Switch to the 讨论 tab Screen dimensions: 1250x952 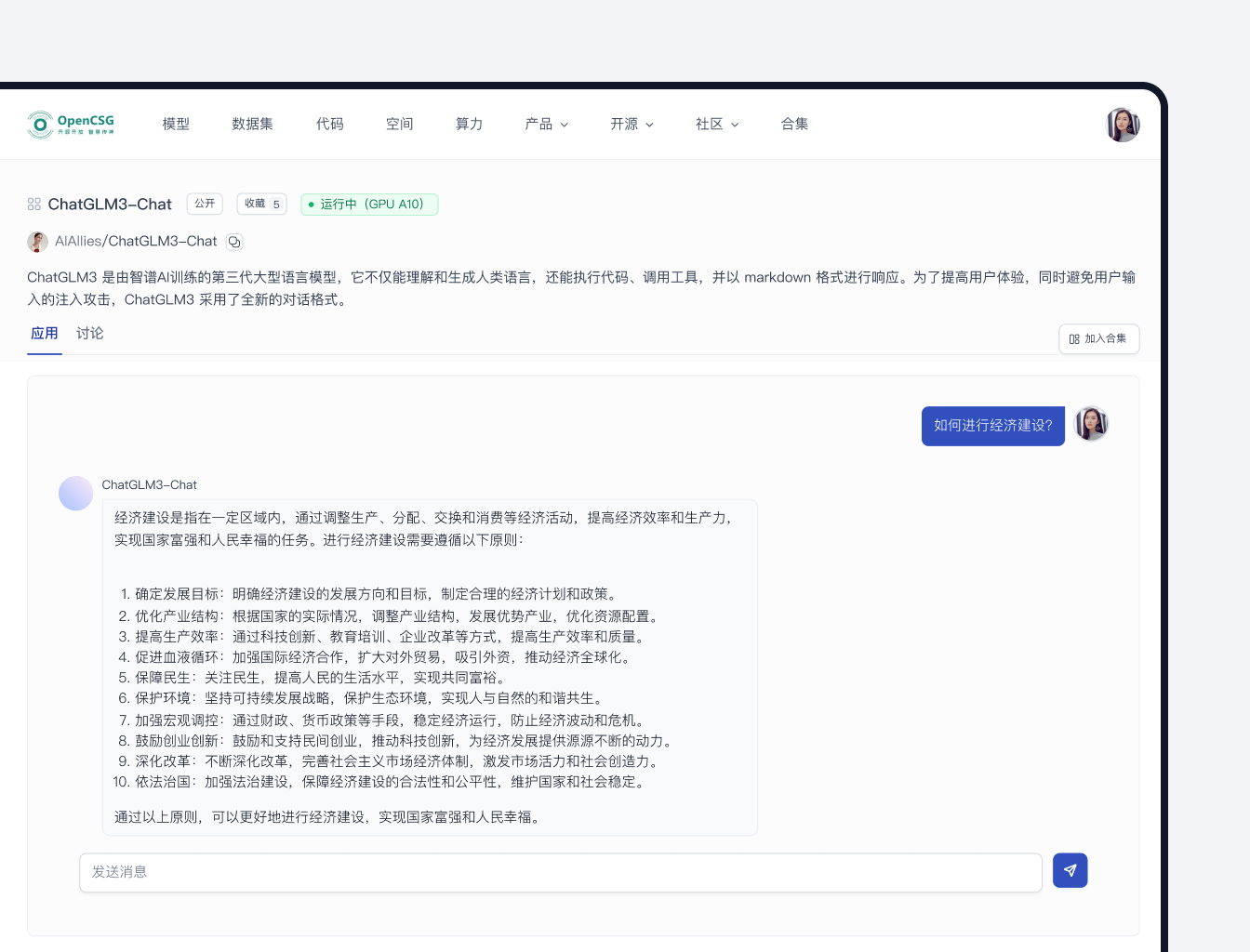click(89, 333)
